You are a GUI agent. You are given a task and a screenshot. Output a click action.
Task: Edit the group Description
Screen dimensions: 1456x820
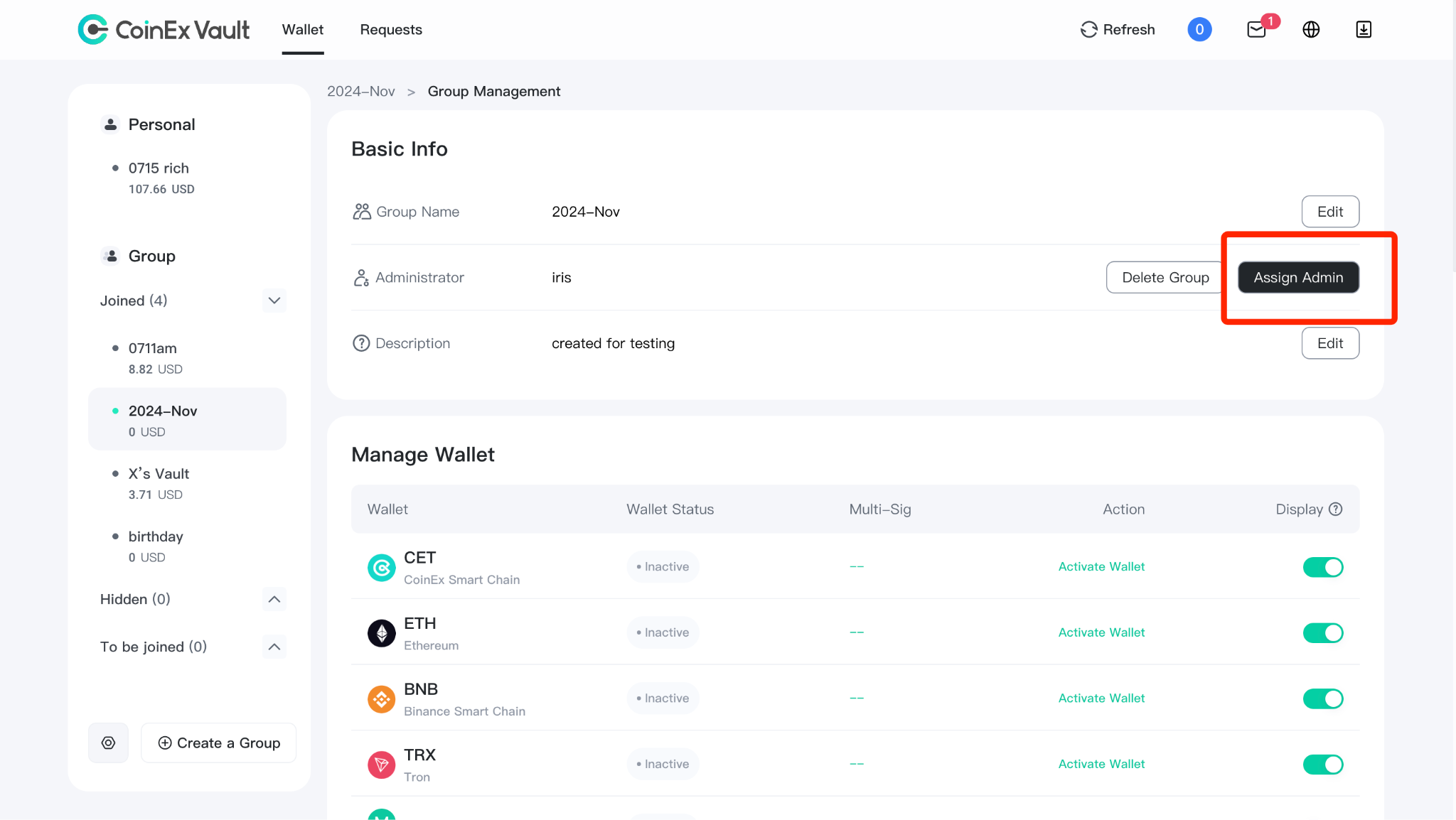pyautogui.click(x=1330, y=343)
